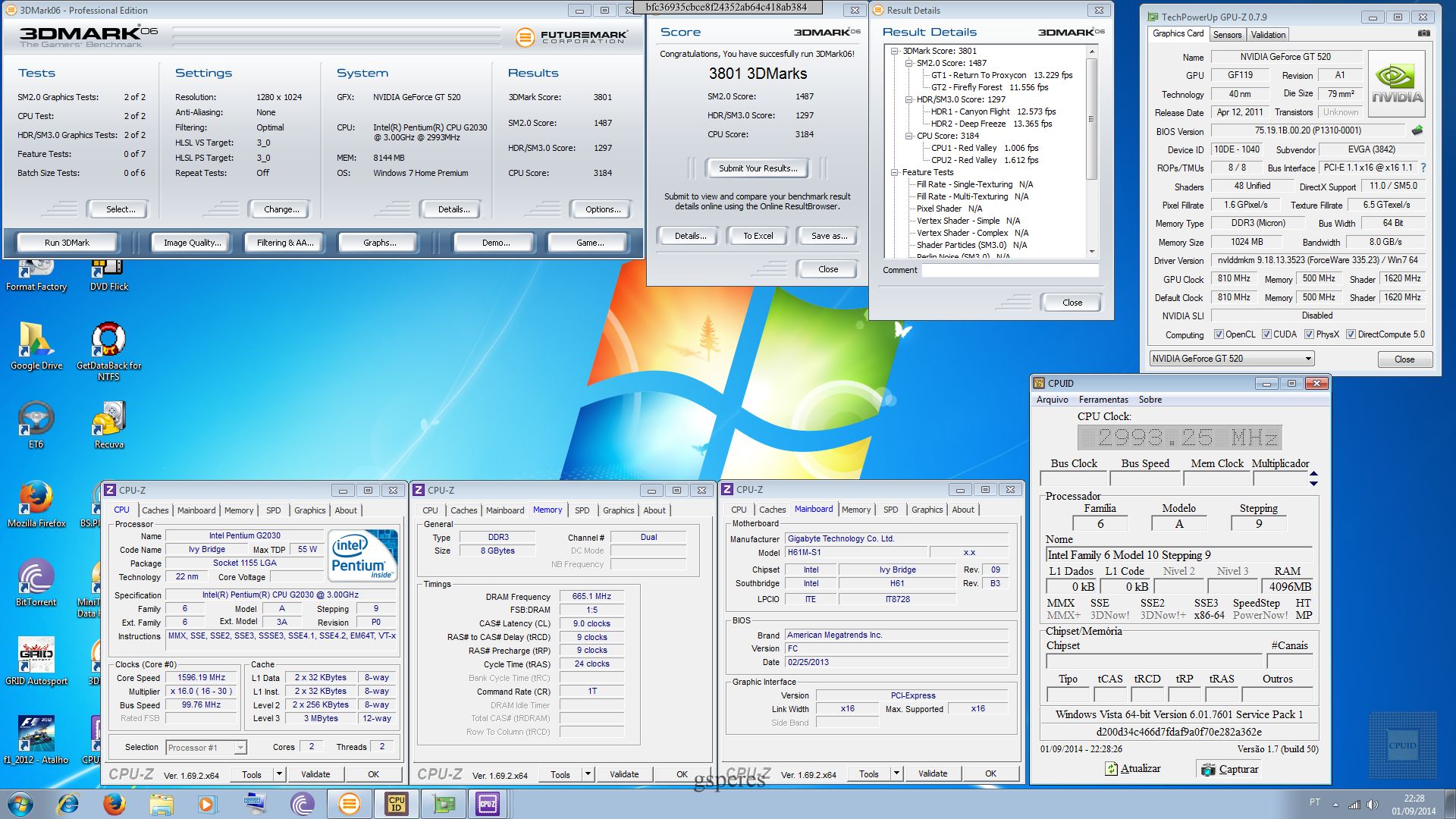Open Firefox from the taskbar
This screenshot has width=1456, height=819.
[x=115, y=804]
